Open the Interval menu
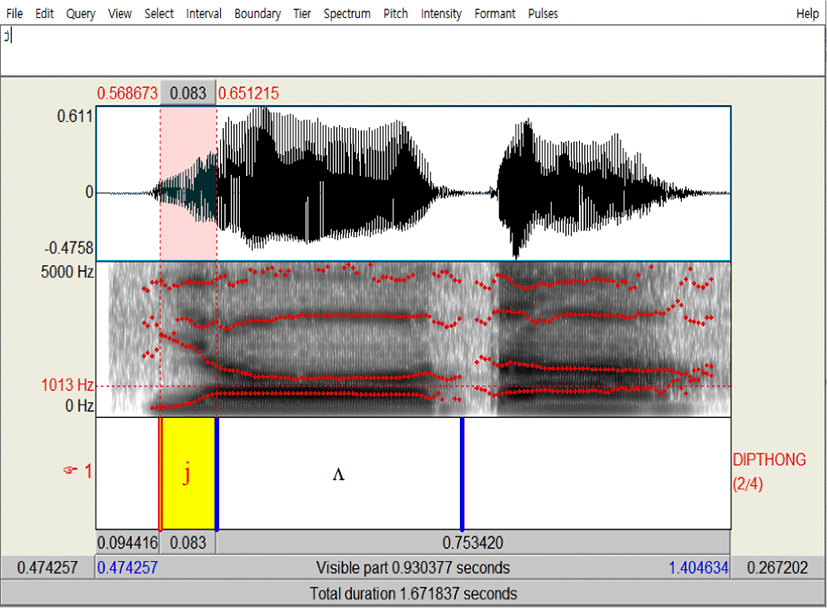This screenshot has height=608, width=827. point(204,13)
